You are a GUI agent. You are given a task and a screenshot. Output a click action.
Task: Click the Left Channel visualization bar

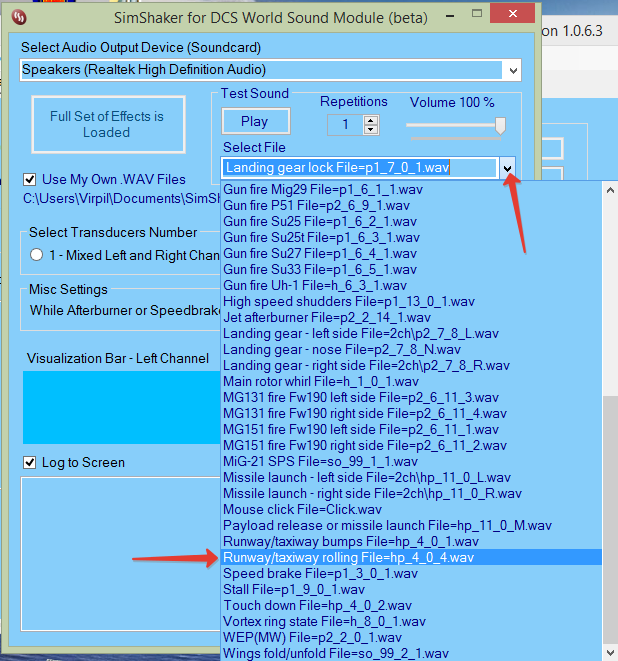[122, 407]
